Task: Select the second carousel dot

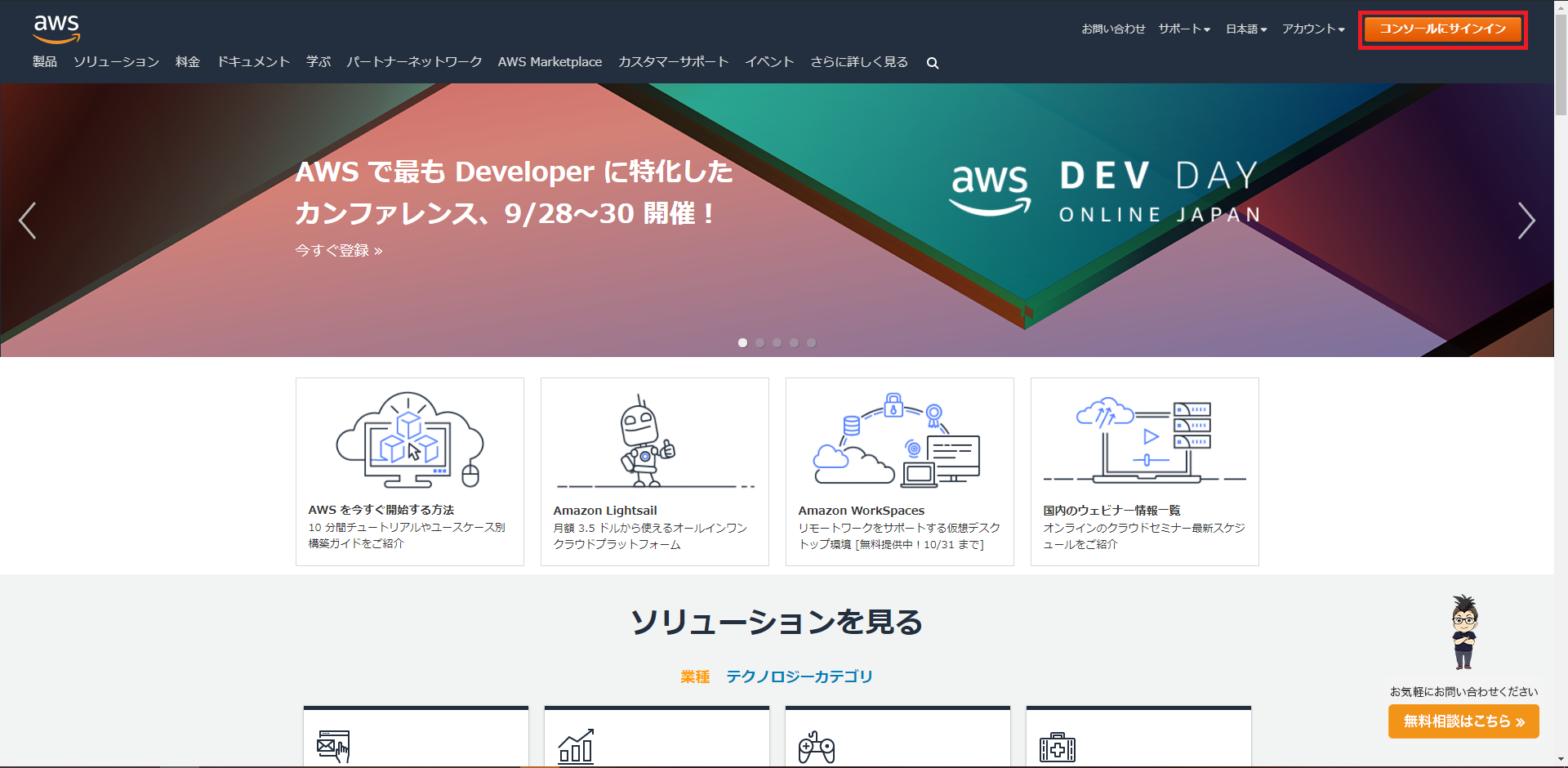Action: (759, 343)
